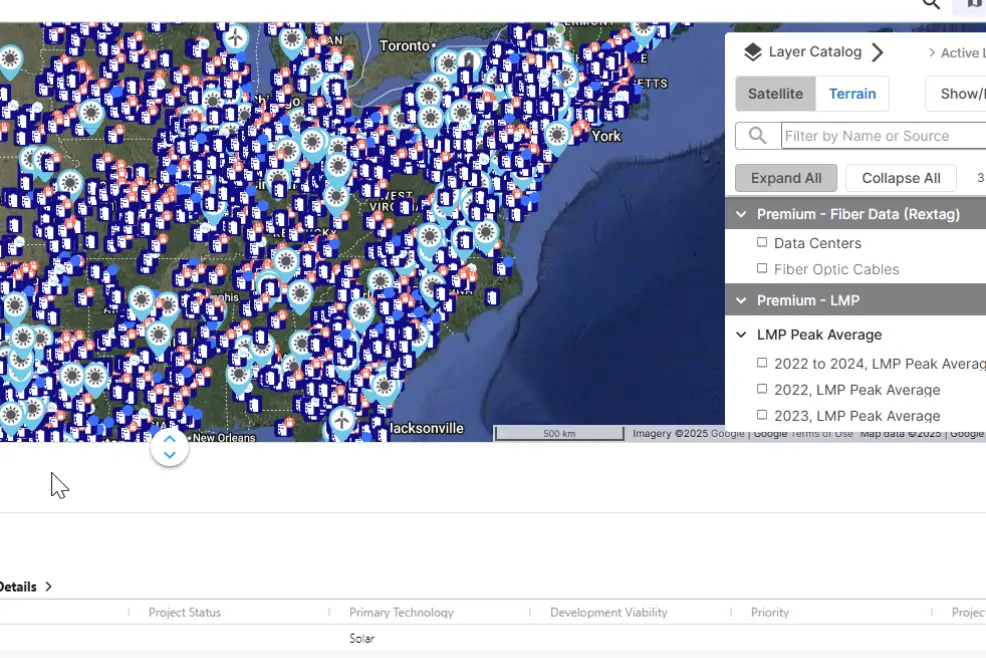Click the Jacksonville city label on map

pyautogui.click(x=426, y=428)
